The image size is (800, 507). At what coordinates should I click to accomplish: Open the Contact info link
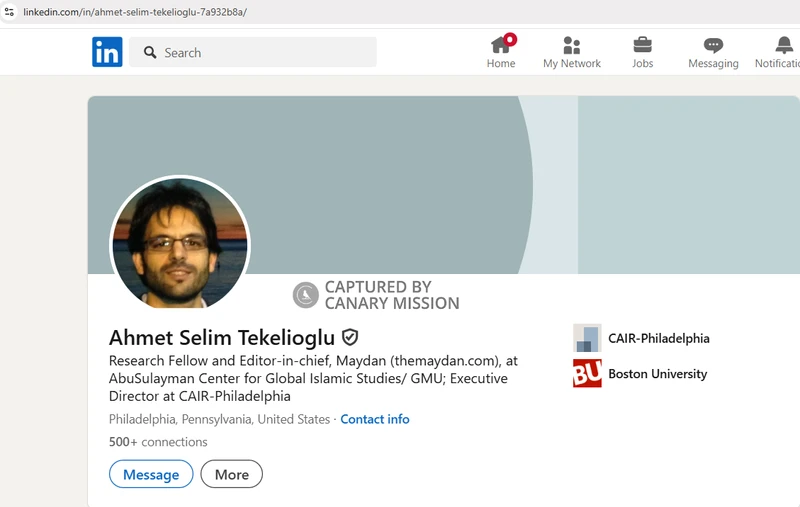375,419
